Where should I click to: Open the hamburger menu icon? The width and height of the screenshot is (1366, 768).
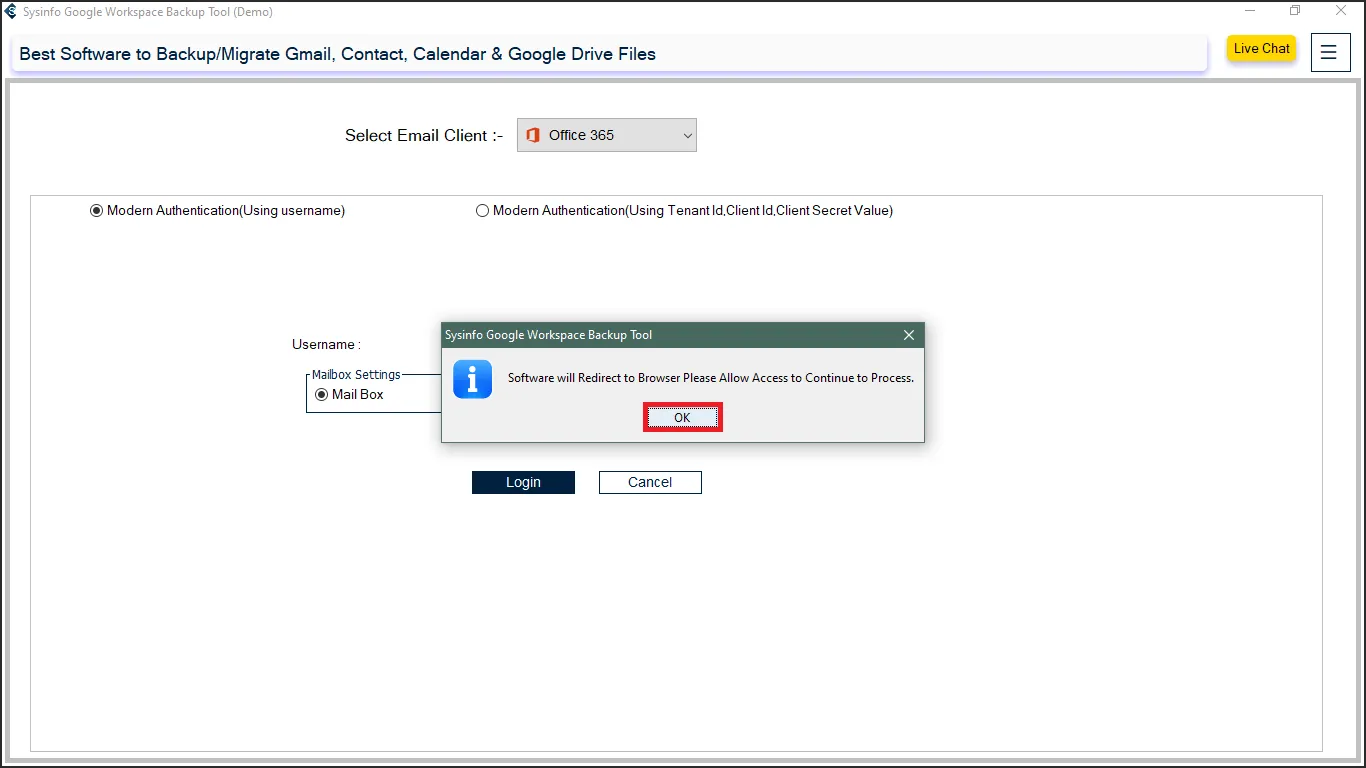tap(1329, 52)
